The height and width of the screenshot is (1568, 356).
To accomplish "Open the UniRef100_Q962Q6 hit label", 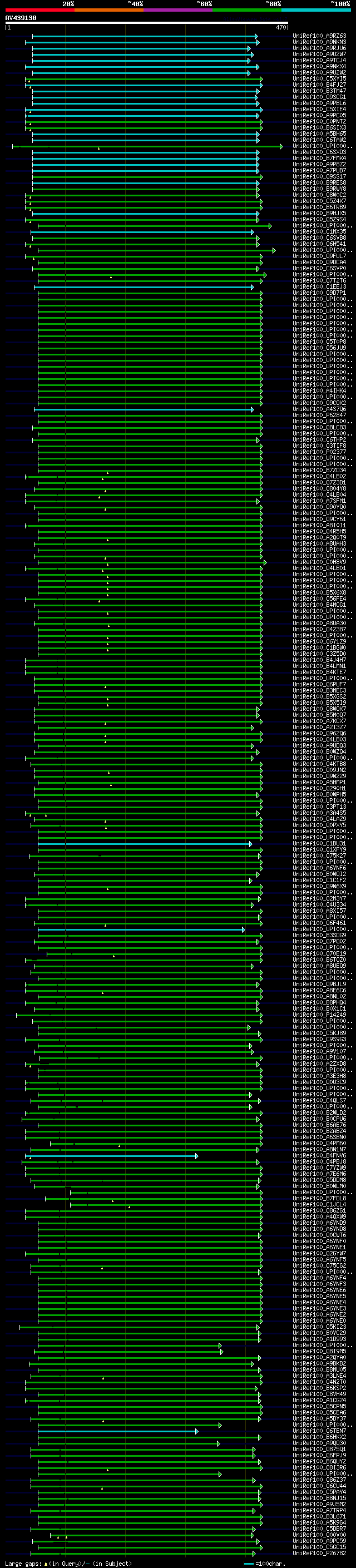I will [x=319, y=734].
